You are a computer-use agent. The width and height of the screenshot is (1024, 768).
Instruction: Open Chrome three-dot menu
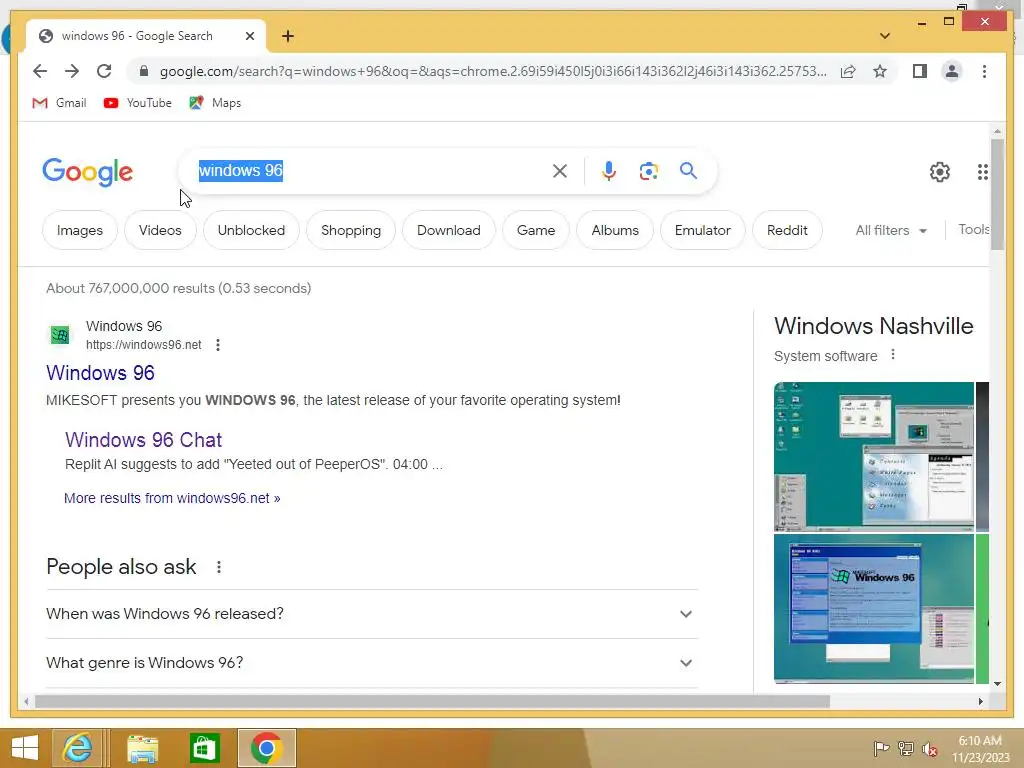point(984,71)
